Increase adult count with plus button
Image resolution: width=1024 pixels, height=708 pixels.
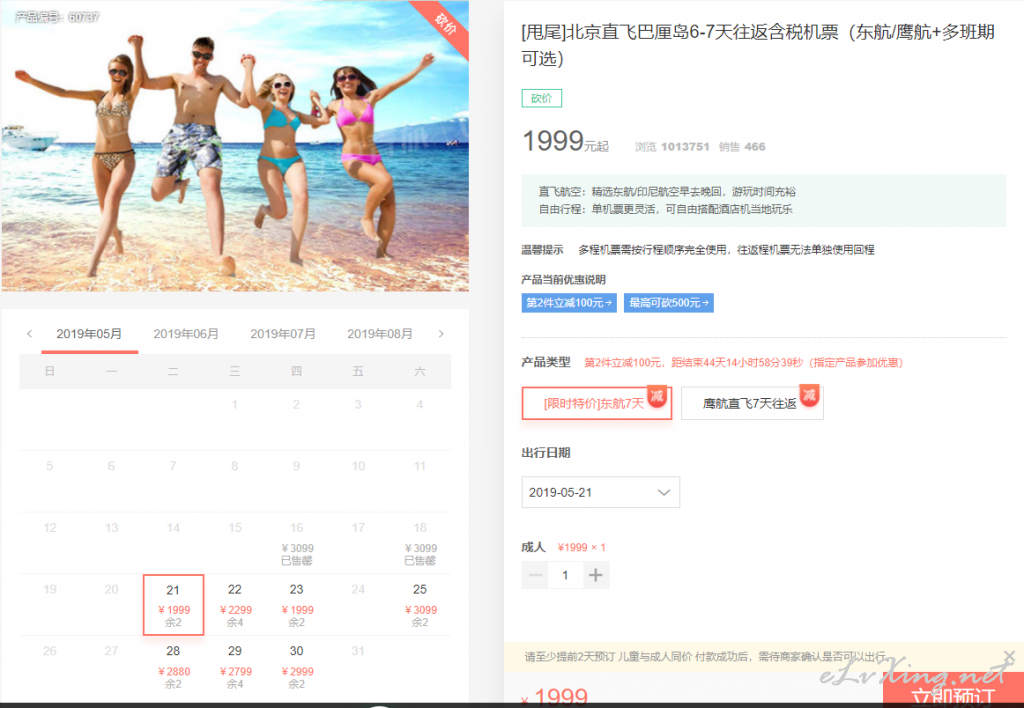[596, 575]
